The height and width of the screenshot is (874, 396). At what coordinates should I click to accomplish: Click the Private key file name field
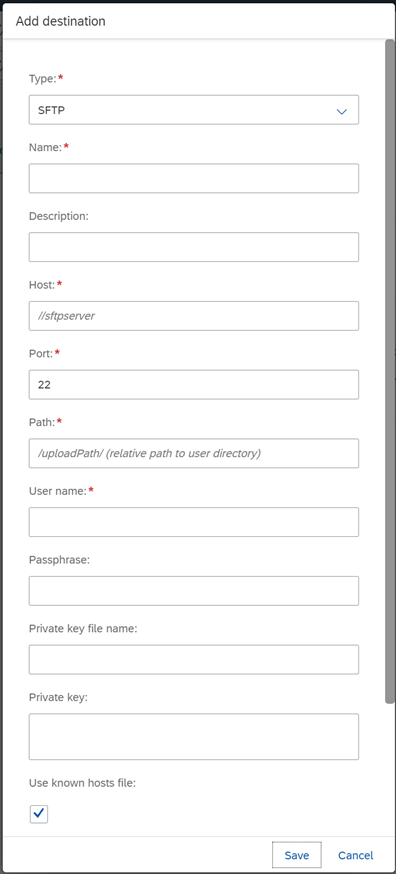point(194,659)
